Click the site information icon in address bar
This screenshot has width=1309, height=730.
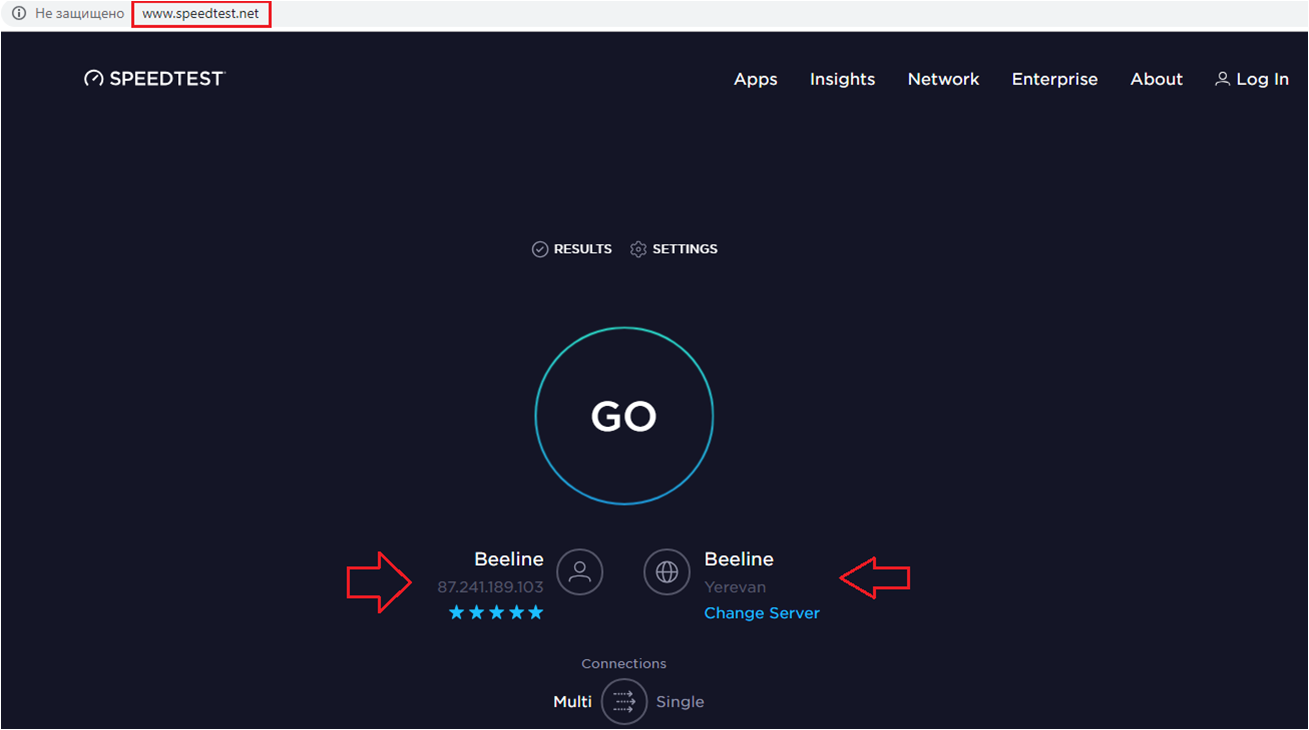pyautogui.click(x=18, y=14)
